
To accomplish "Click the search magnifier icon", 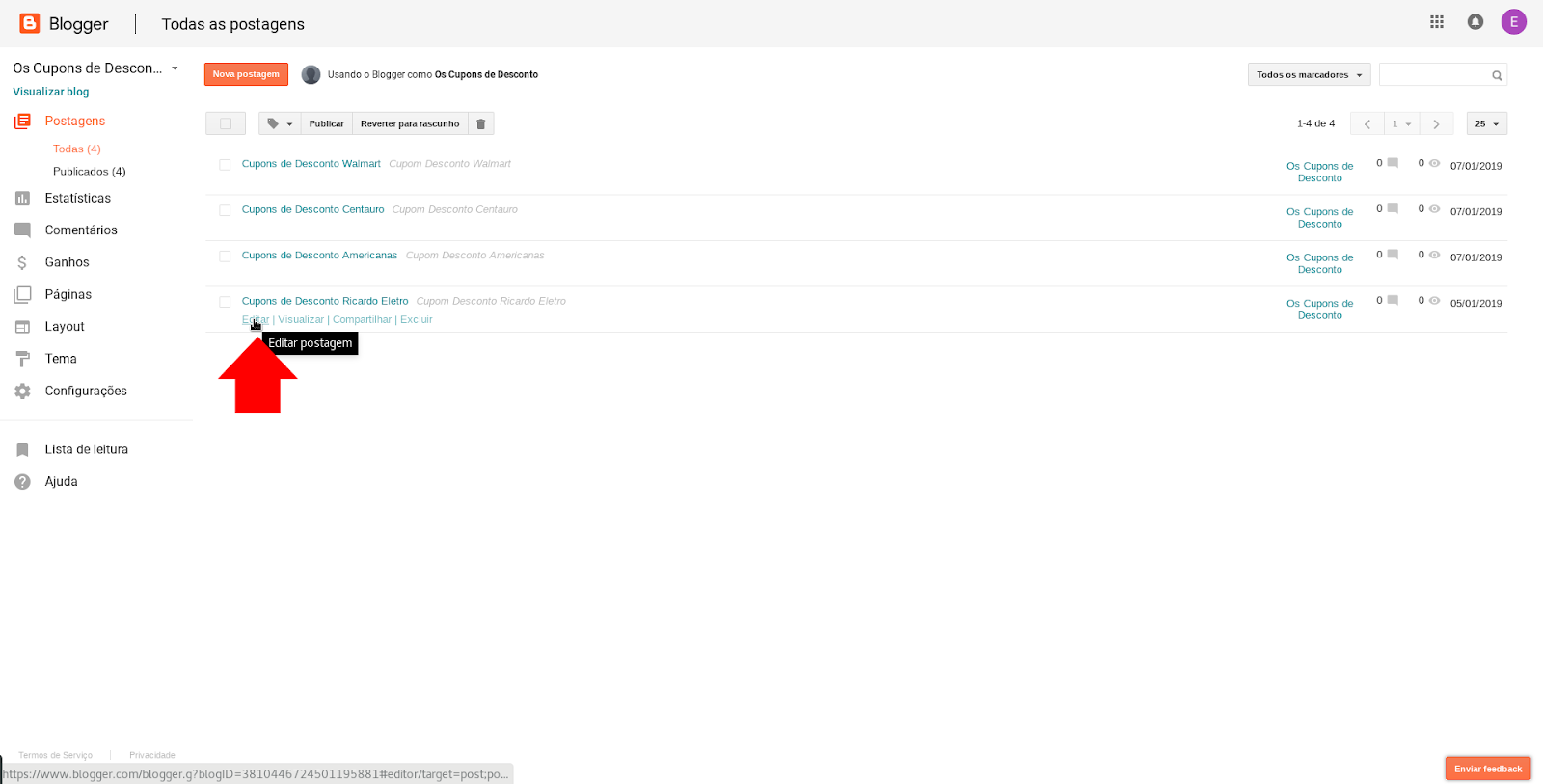I will pos(1497,75).
